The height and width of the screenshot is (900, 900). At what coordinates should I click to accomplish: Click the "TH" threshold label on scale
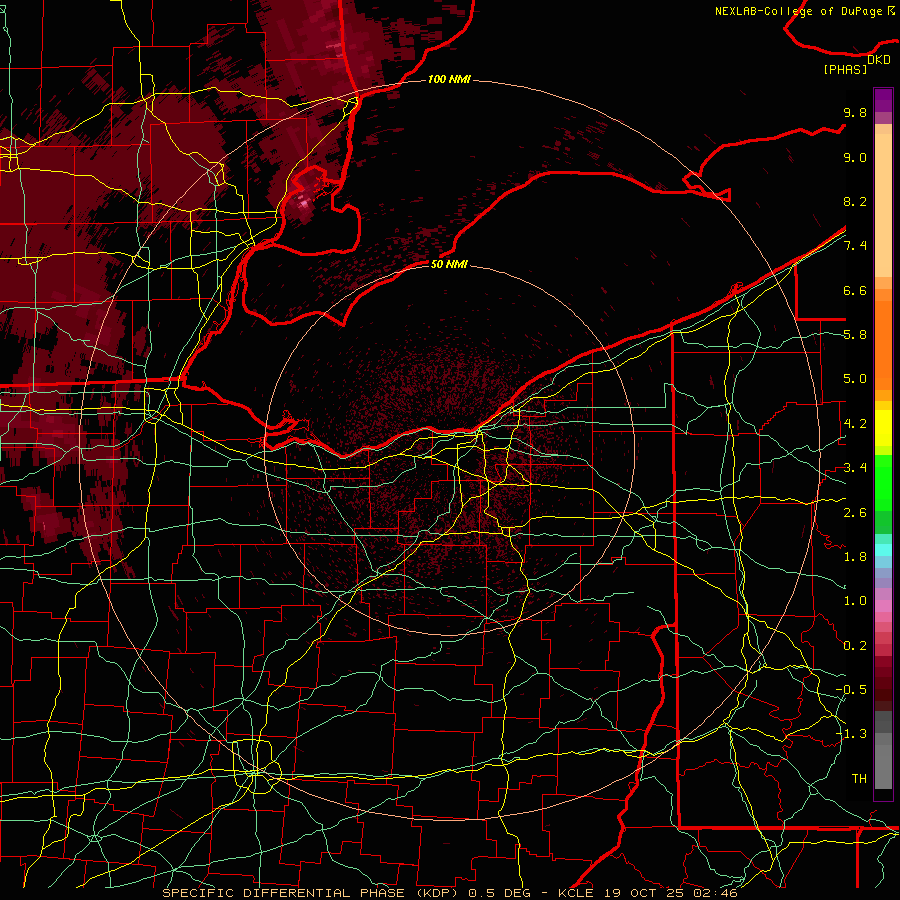click(859, 779)
